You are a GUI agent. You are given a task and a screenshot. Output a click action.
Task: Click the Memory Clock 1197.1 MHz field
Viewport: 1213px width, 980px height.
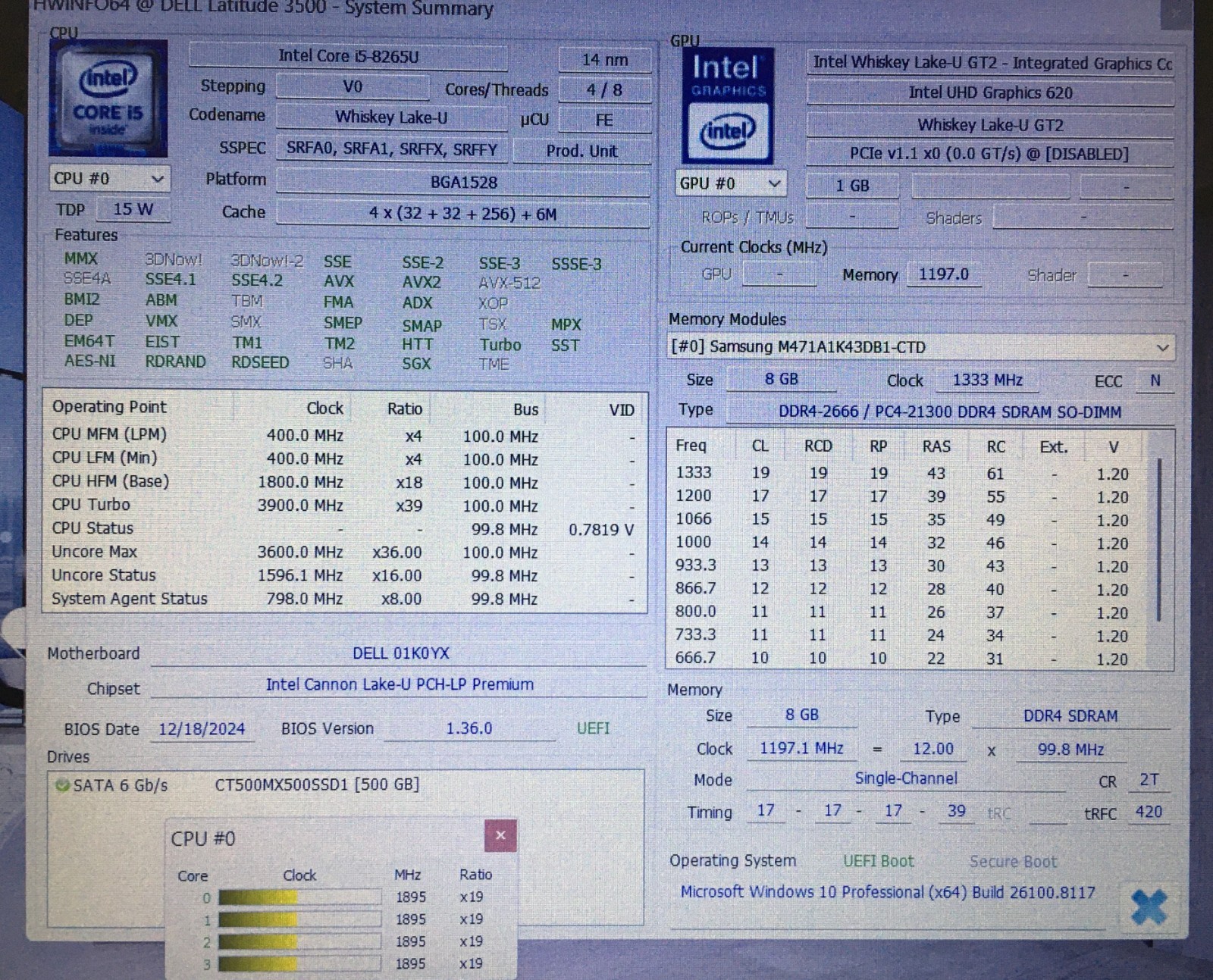coord(801,748)
